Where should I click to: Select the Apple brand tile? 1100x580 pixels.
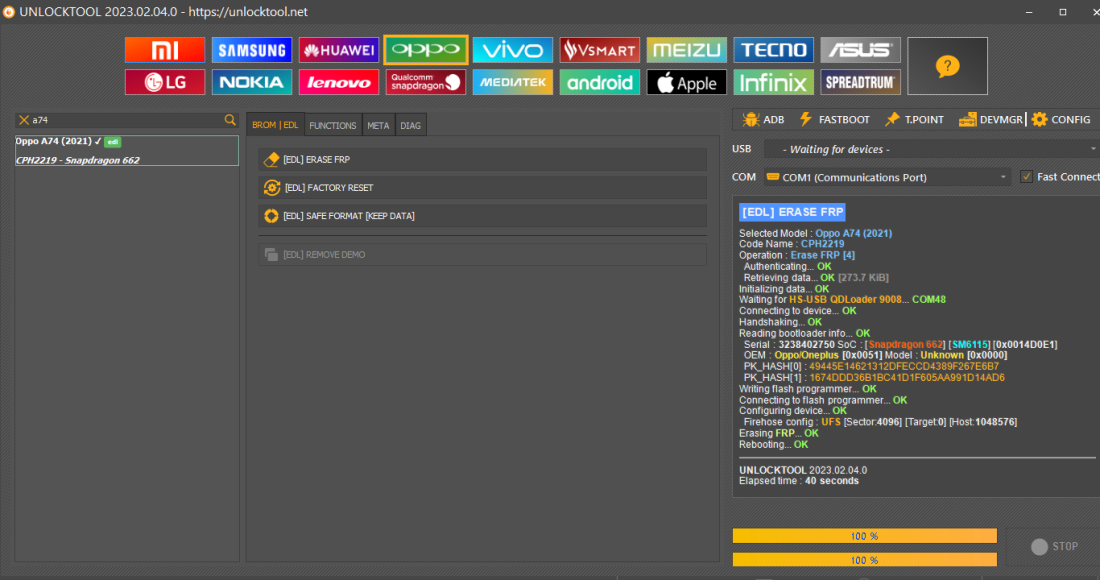click(x=687, y=82)
